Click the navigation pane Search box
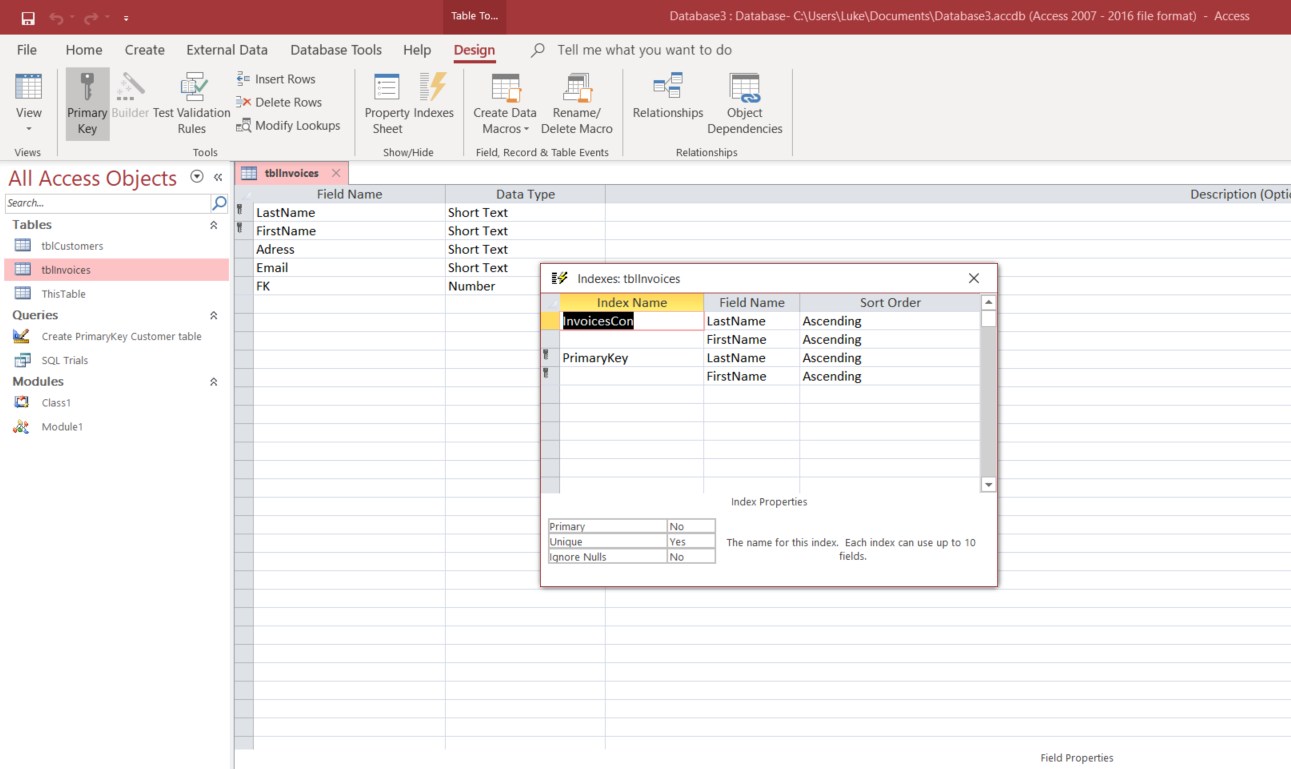Image resolution: width=1291 pixels, height=769 pixels. [x=106, y=203]
